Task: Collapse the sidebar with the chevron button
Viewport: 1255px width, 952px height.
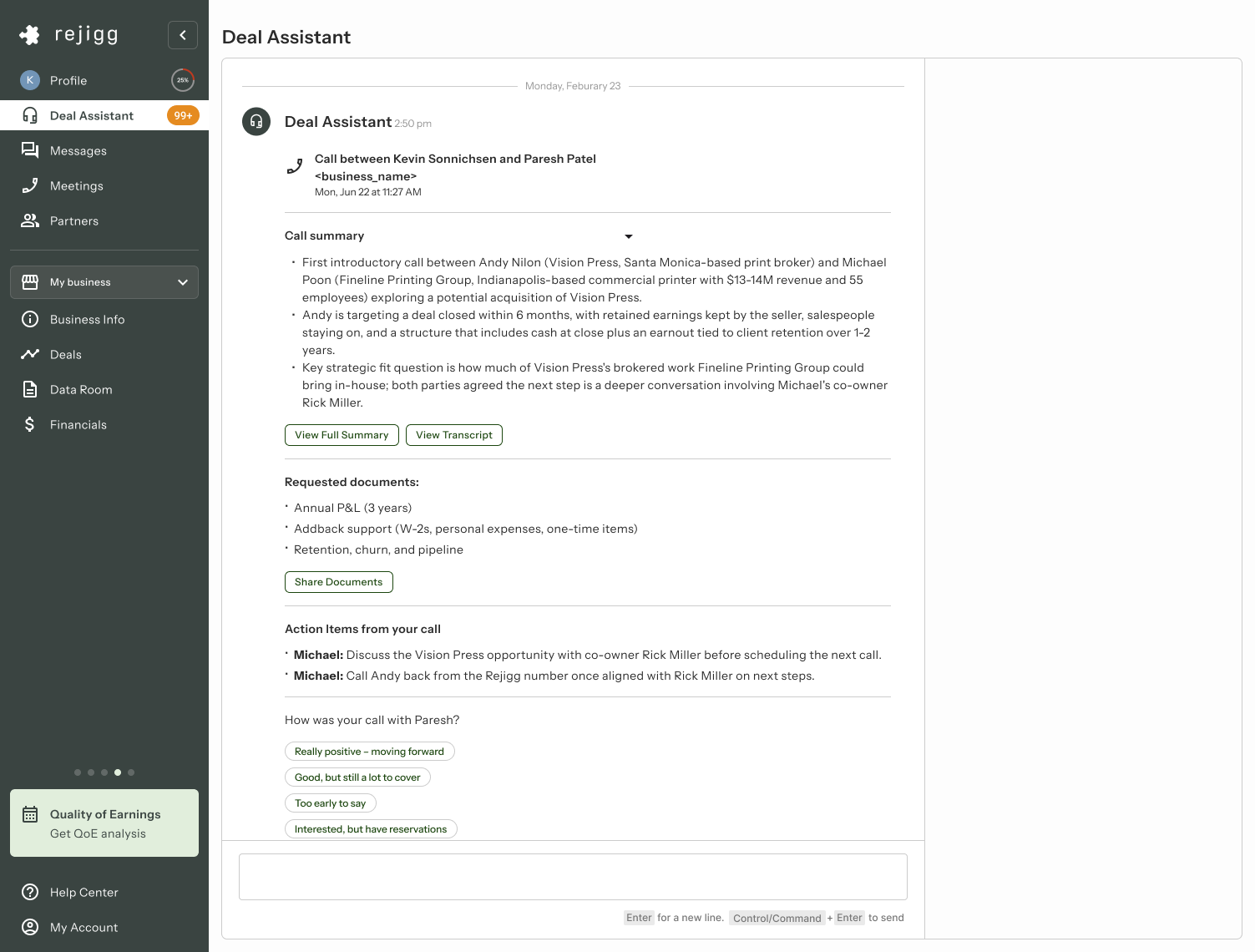Action: [183, 35]
